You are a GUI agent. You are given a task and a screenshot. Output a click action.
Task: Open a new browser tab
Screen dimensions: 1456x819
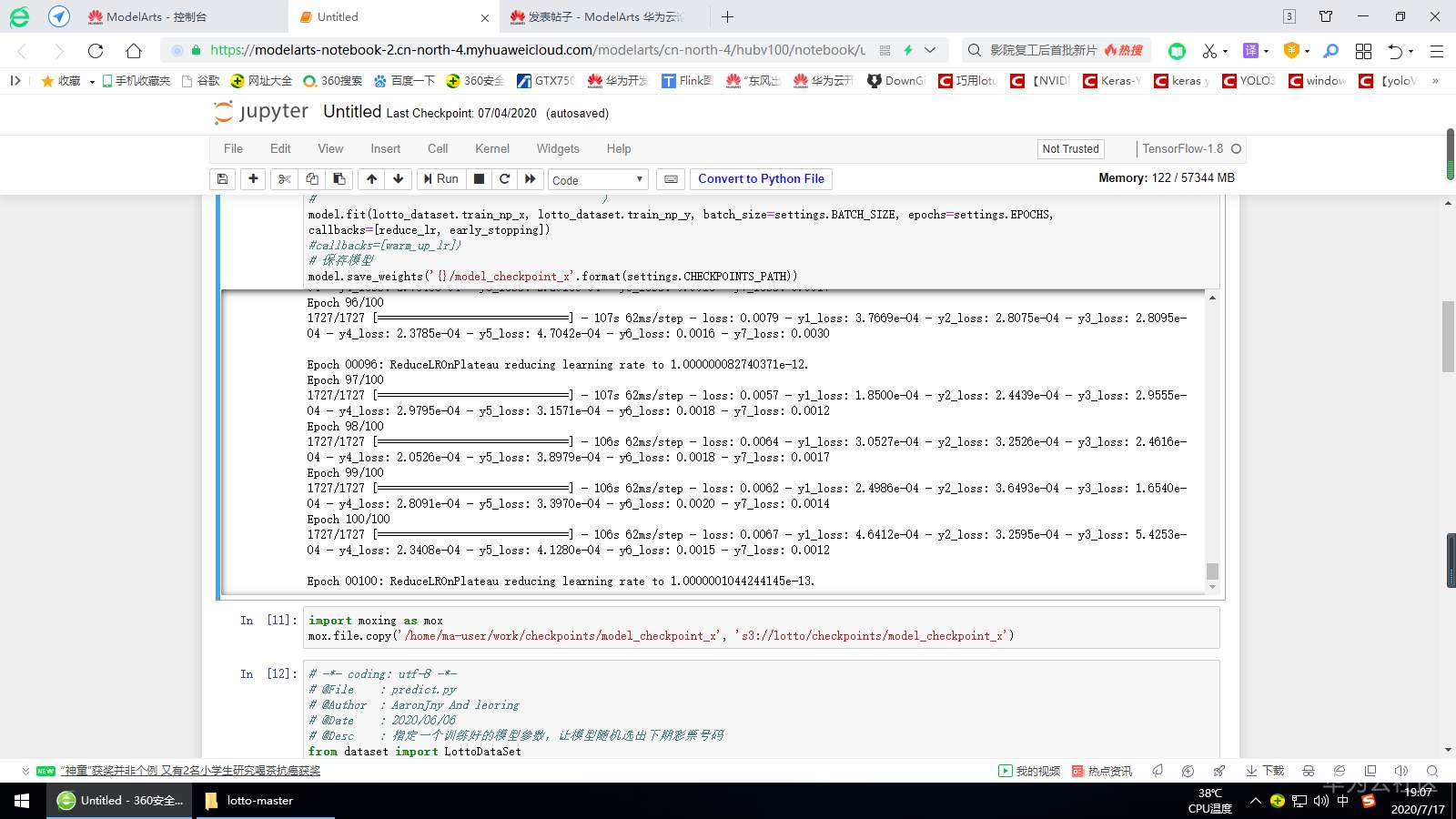[x=727, y=16]
